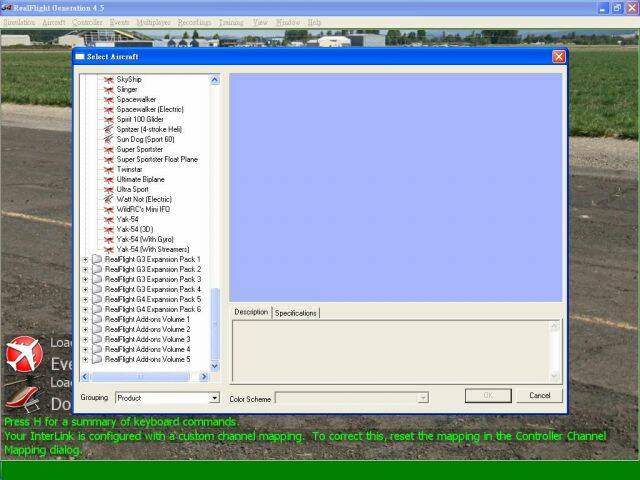Image resolution: width=640 pixels, height=480 pixels.
Task: Click the Ultimate Biplane icon
Action: (x=109, y=180)
